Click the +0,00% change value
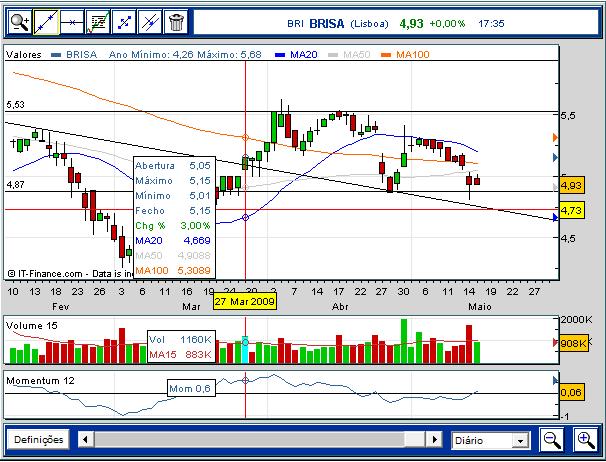This screenshot has width=606, height=462. [447, 24]
